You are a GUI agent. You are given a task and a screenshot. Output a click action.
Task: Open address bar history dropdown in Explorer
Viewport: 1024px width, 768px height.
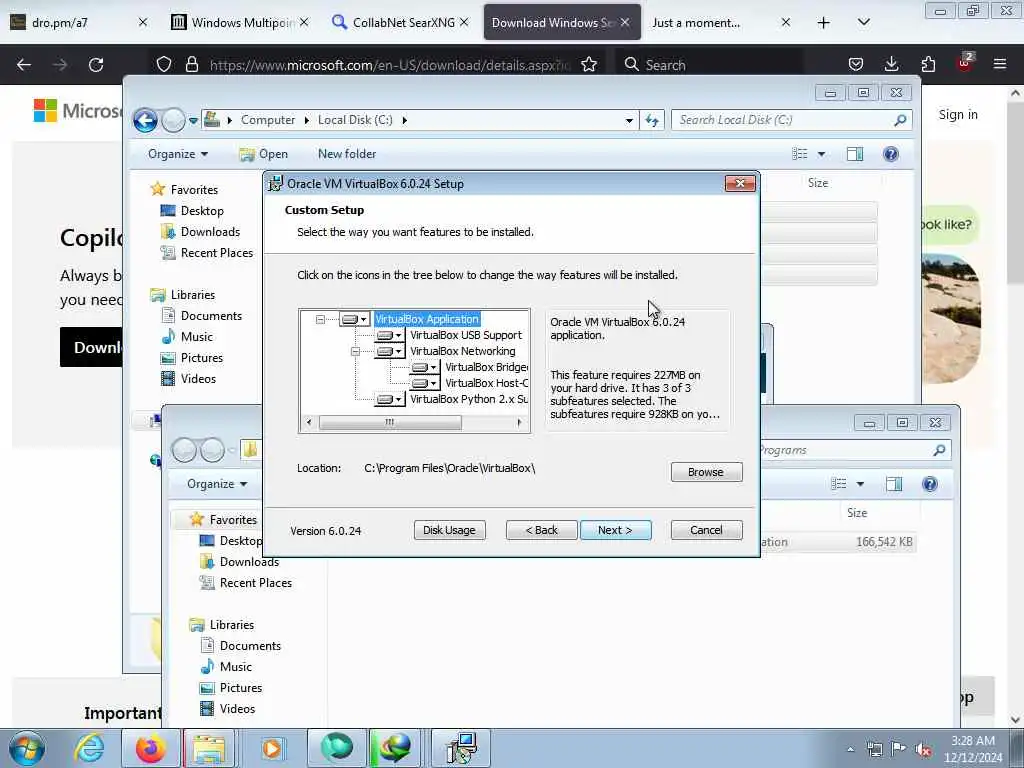(629, 121)
